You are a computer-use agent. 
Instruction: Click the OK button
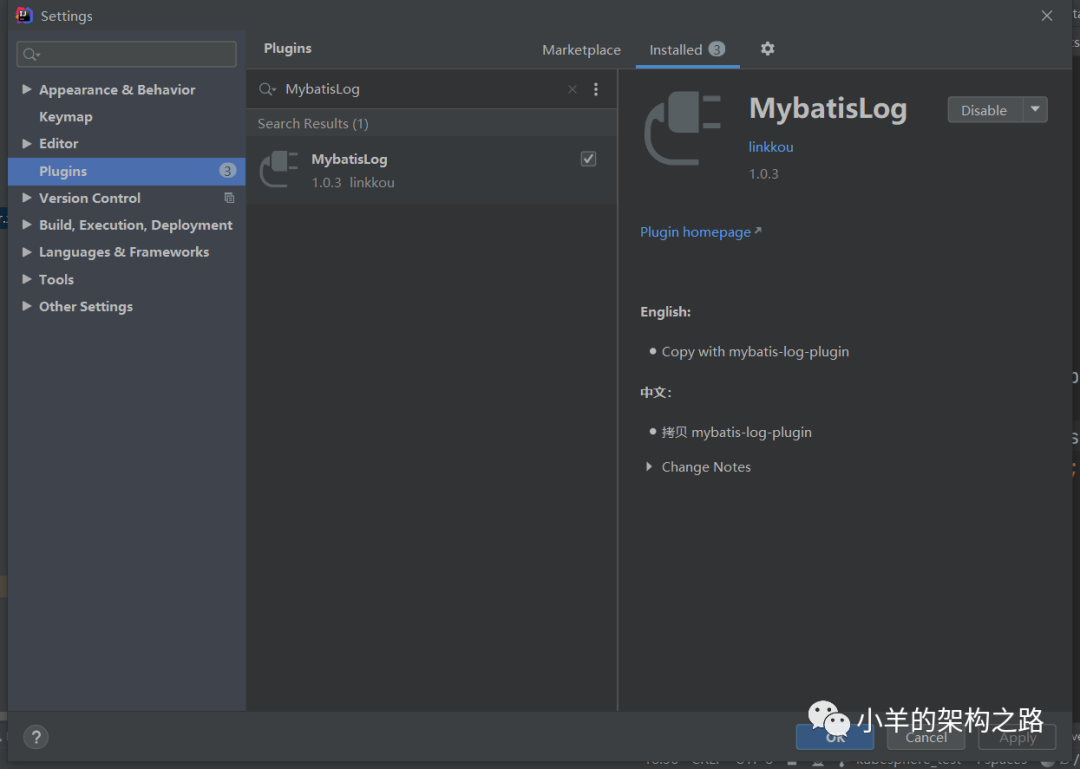pos(835,737)
